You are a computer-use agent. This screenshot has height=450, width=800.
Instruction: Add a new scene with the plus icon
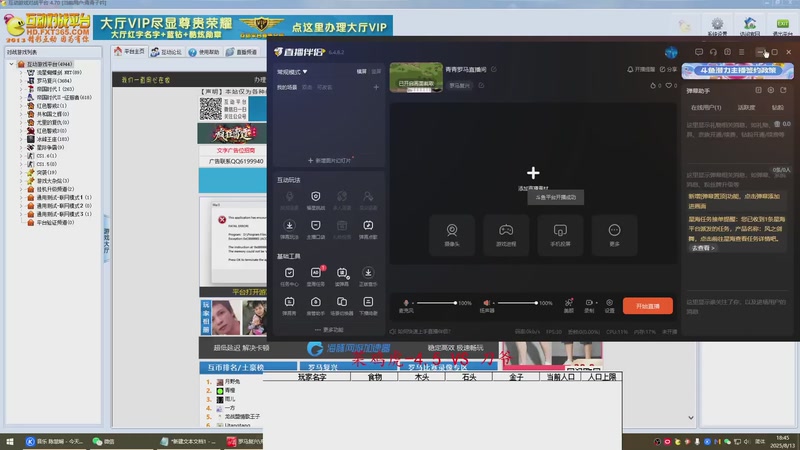tap(376, 87)
